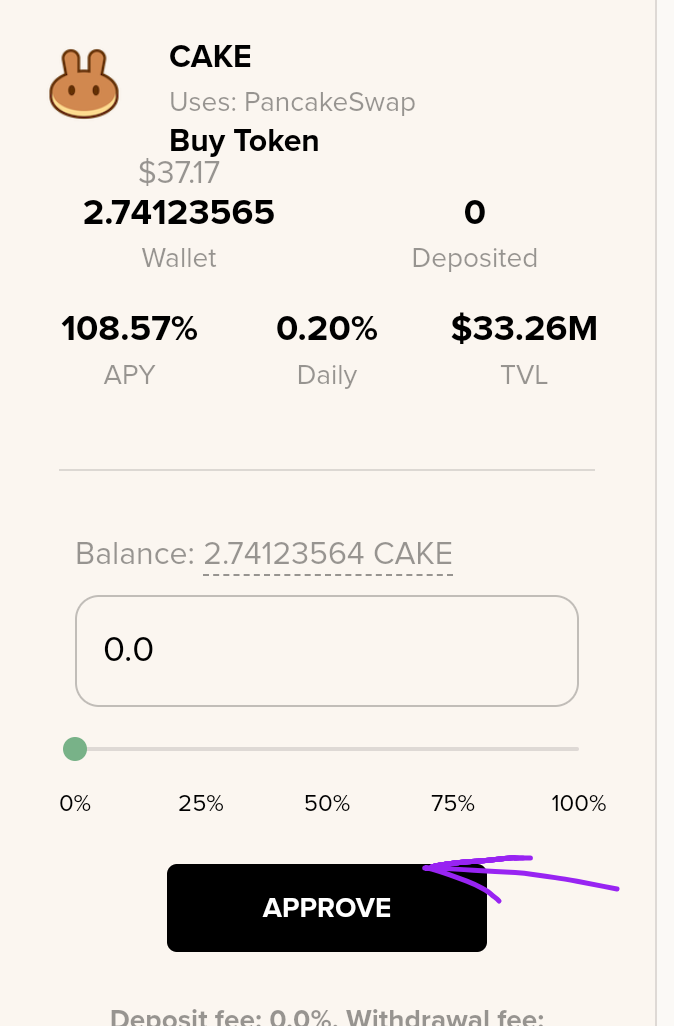The width and height of the screenshot is (674, 1026).
Task: Set slider to 25% mark
Action: click(201, 749)
